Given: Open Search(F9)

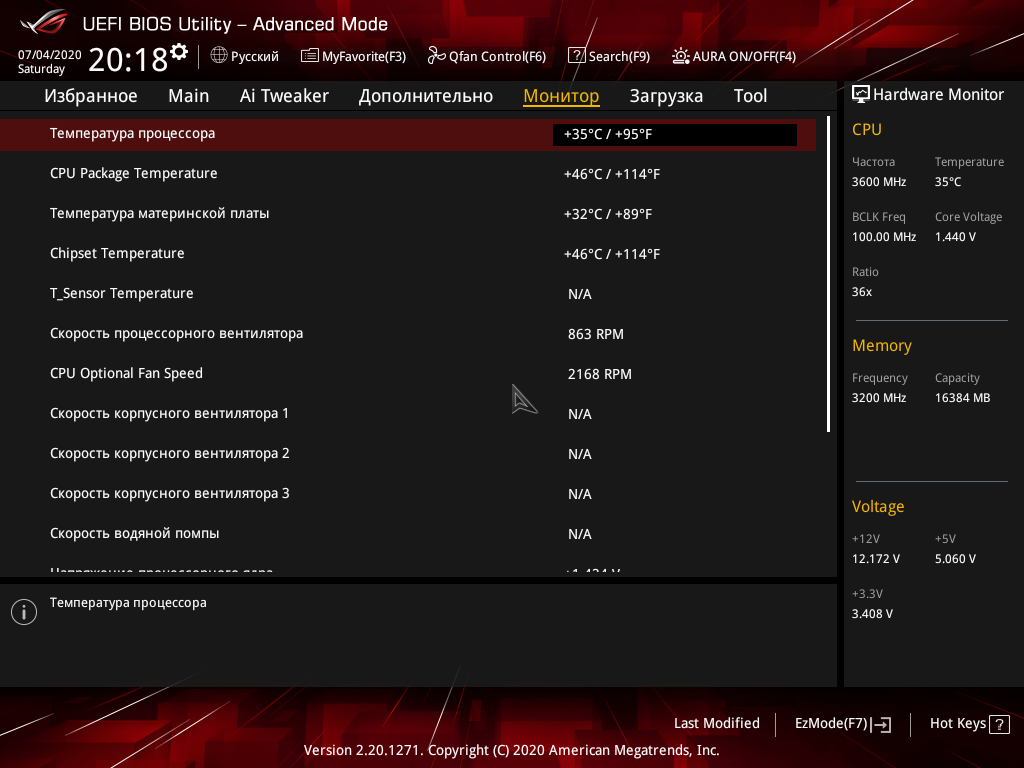Looking at the screenshot, I should point(609,56).
